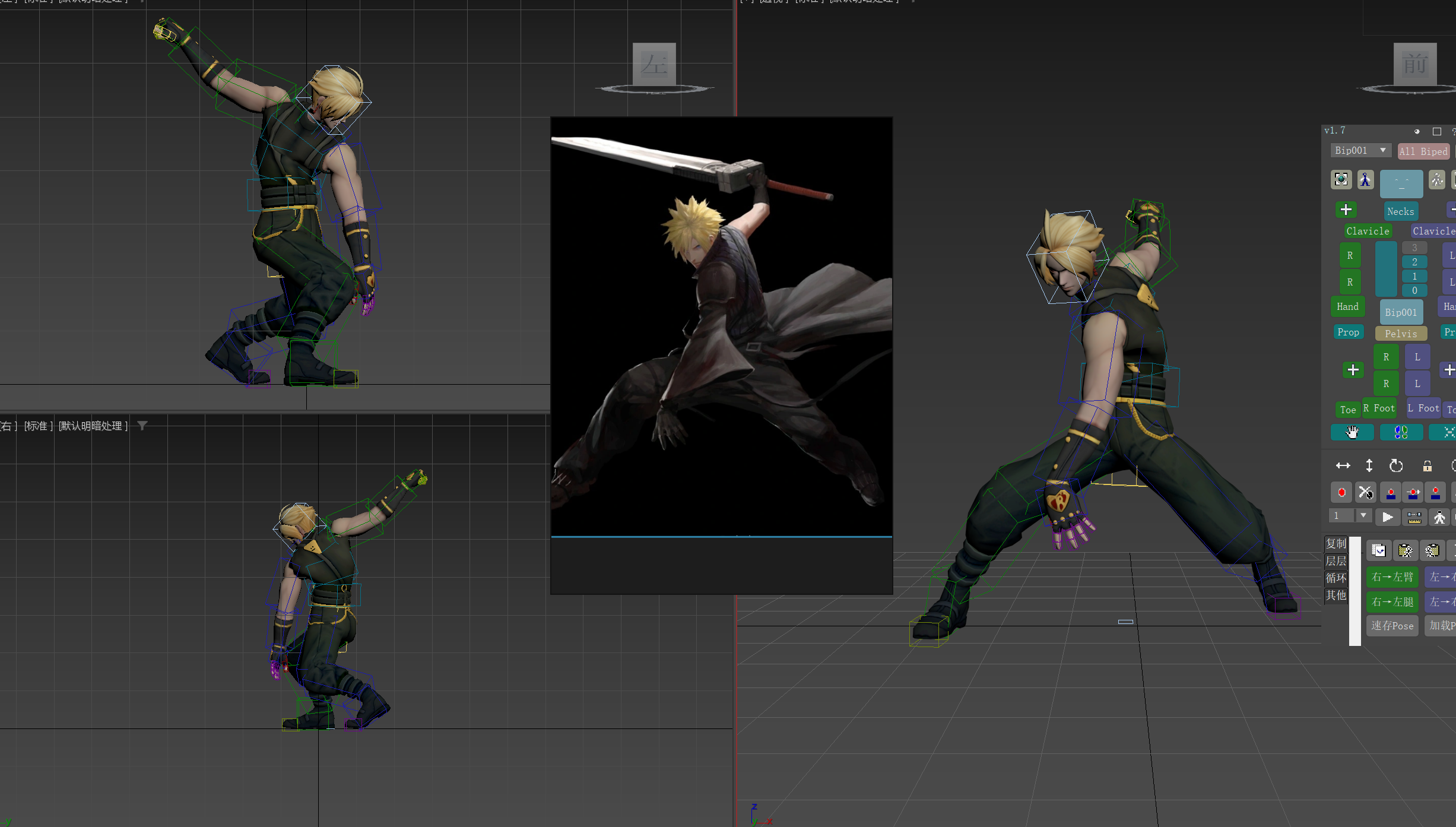Viewport: 1456px width, 827px height.
Task: Click the rotate tool icon
Action: tap(1396, 466)
